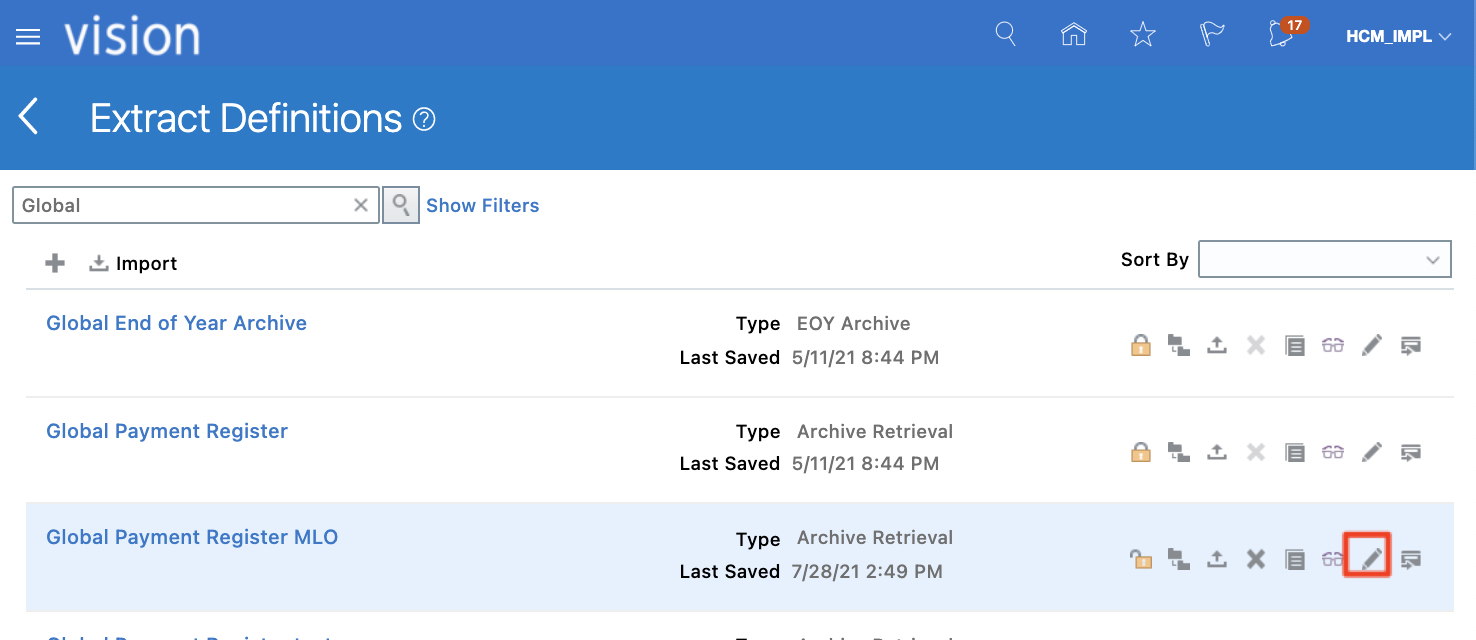The image size is (1476, 640).
Task: Click the pencil edit icon for Global Payment Register MLO
Action: (1372, 558)
